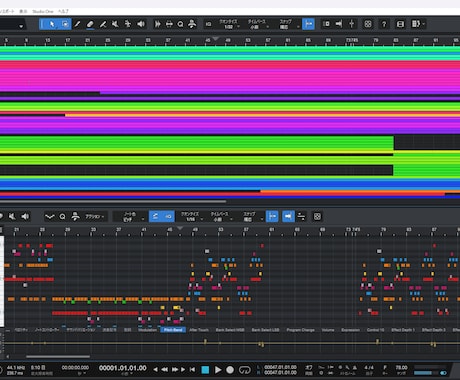Open the editor Quantize 1/16 dropdown
Viewport: 460px width, 380px height.
pos(191,217)
